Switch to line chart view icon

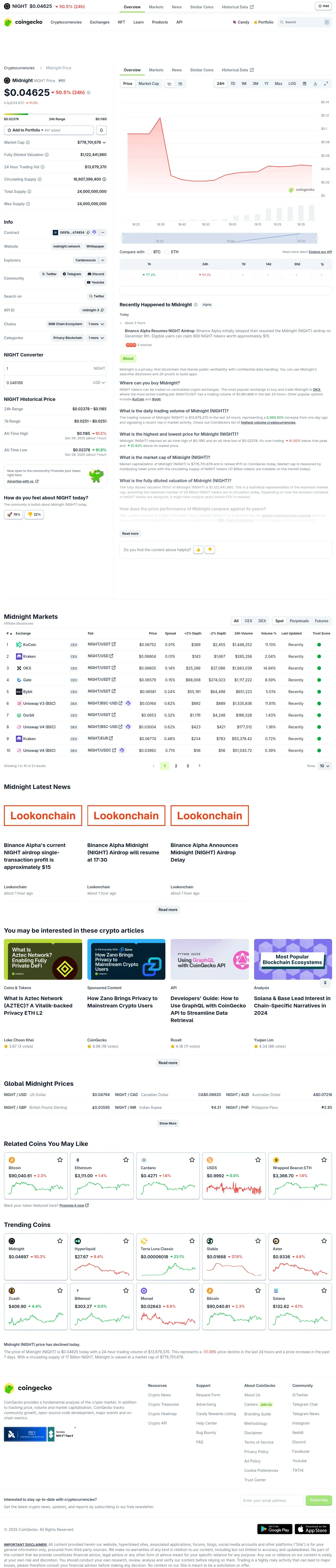[x=170, y=83]
